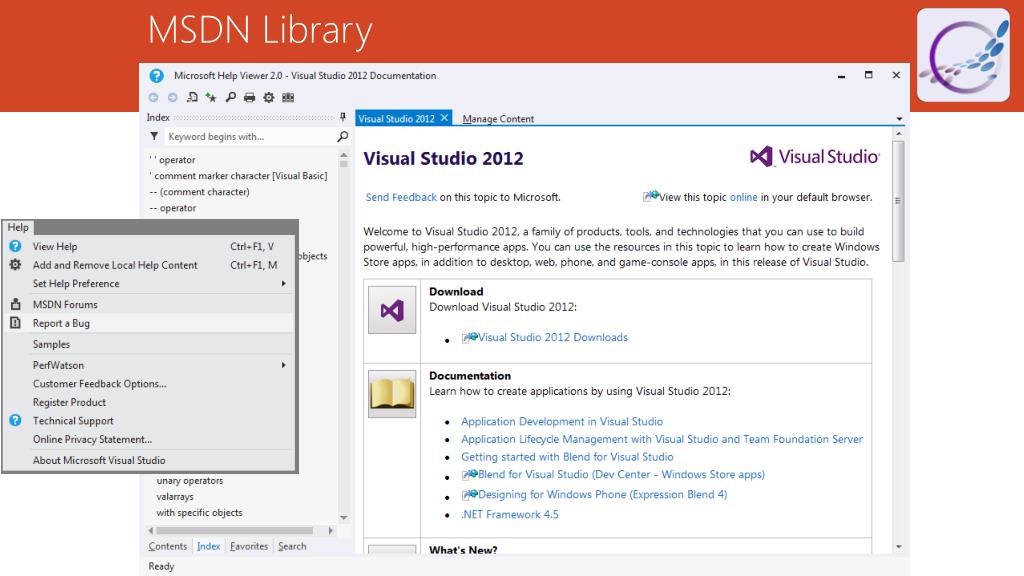Click the Help Viewer question mark title icon
The image size is (1024, 576).
[x=157, y=76]
